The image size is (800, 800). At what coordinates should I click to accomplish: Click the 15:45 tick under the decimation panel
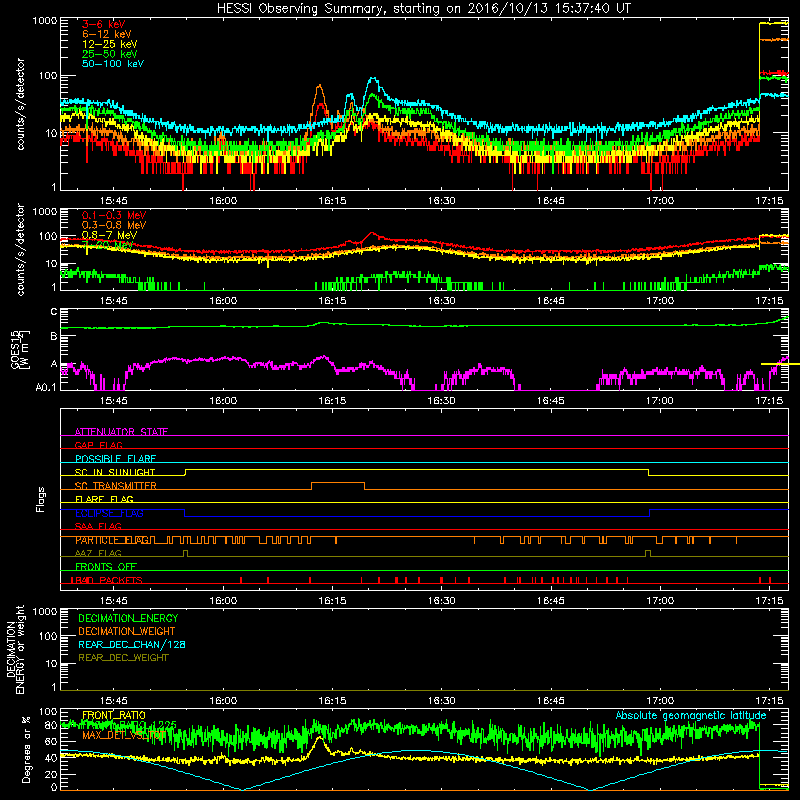click(113, 701)
